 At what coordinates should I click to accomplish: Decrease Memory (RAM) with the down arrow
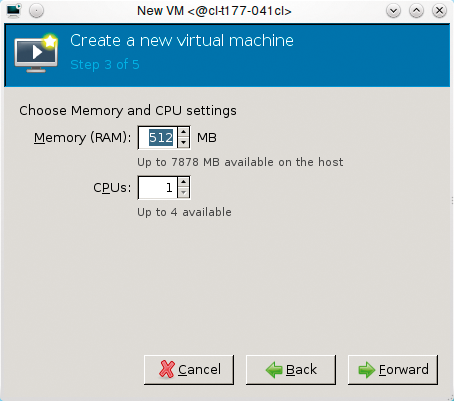coord(183,143)
